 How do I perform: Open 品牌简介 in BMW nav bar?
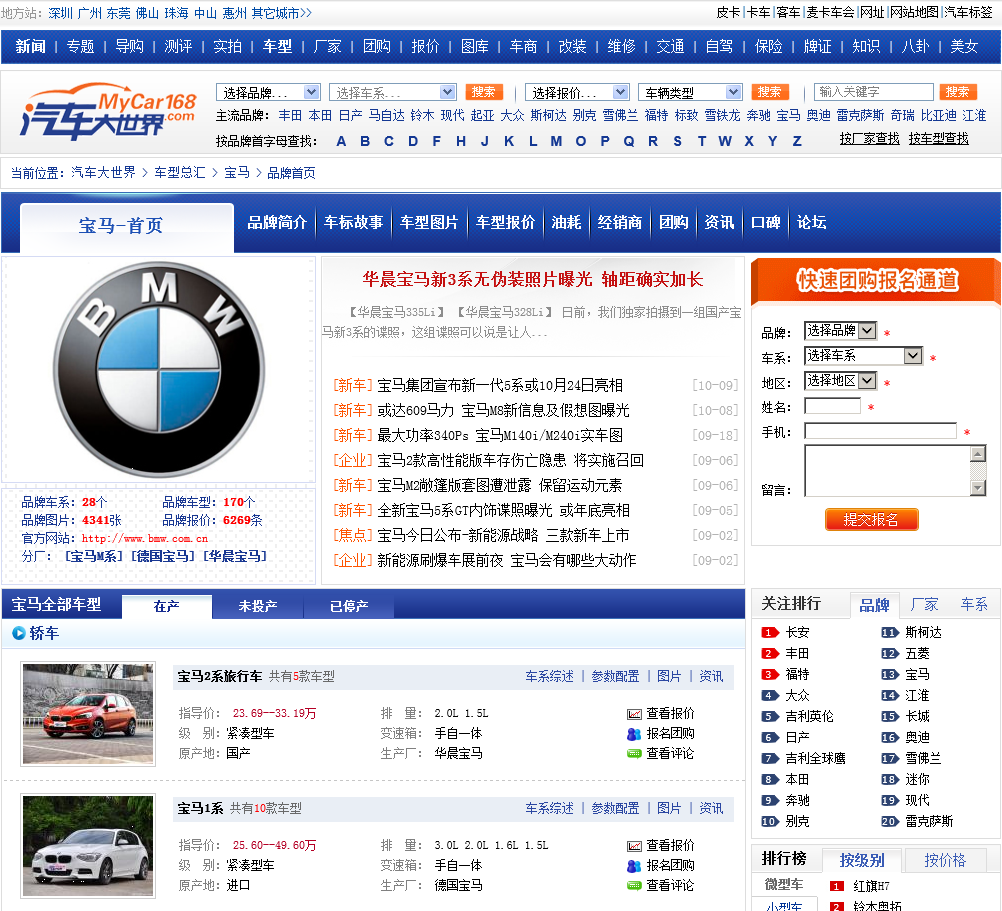[x=277, y=222]
